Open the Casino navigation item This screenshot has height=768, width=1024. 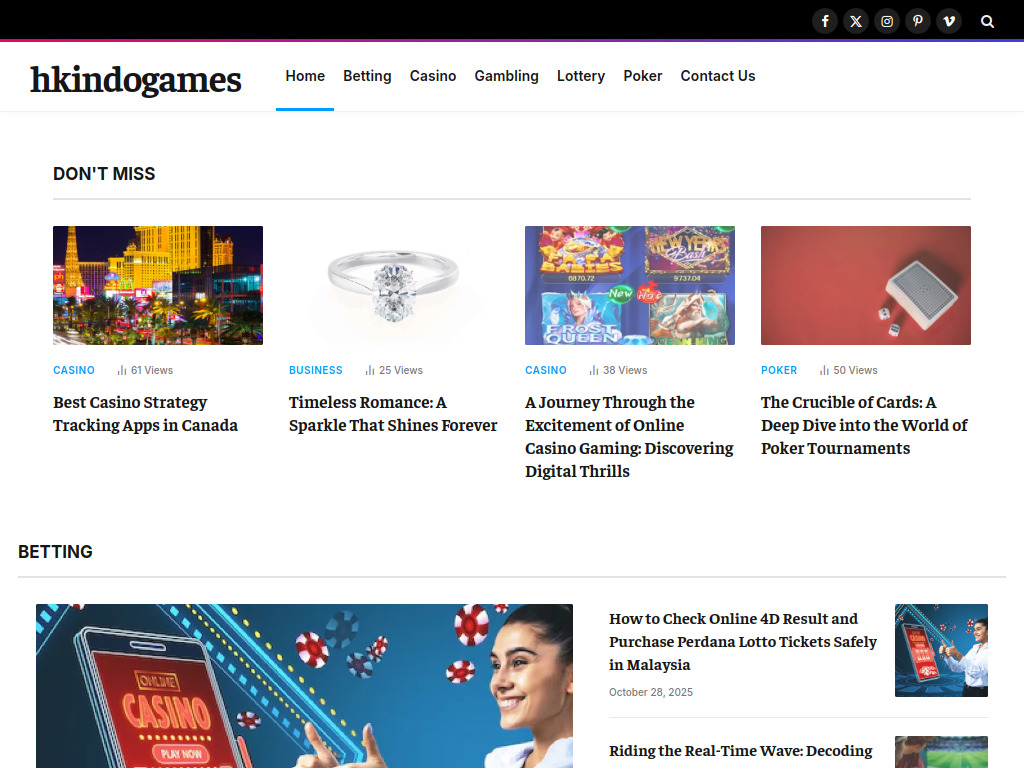point(433,76)
